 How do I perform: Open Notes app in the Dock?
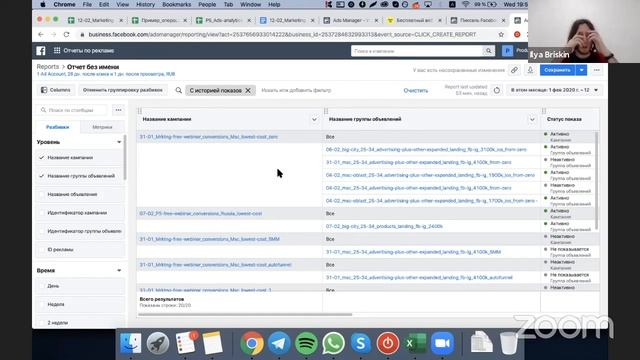[x=212, y=343]
